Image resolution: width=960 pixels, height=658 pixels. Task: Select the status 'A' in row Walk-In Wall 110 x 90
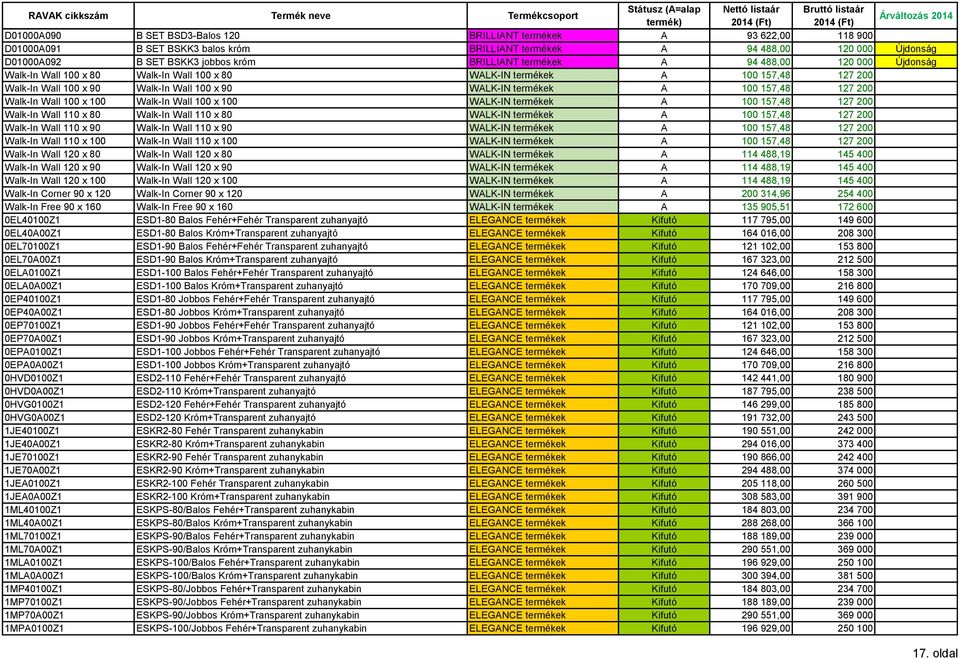[x=664, y=128]
